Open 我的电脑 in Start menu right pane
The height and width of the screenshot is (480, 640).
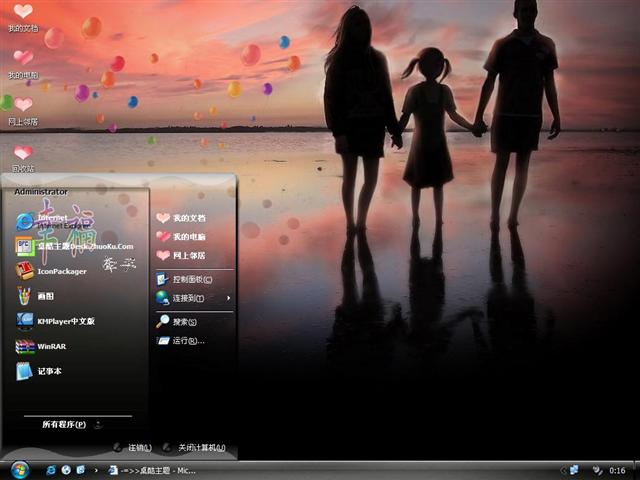(x=181, y=236)
